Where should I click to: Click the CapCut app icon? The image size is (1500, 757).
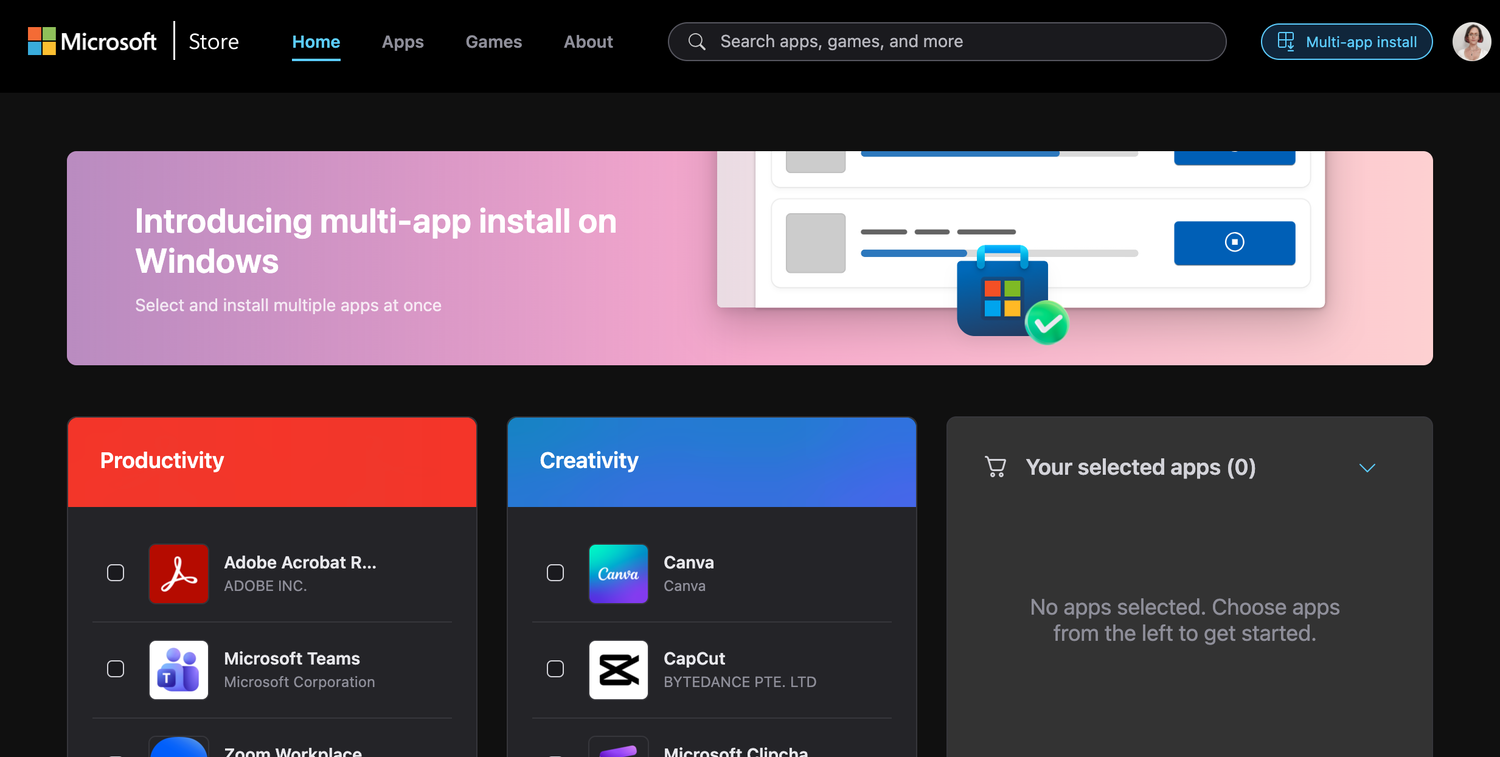(618, 669)
